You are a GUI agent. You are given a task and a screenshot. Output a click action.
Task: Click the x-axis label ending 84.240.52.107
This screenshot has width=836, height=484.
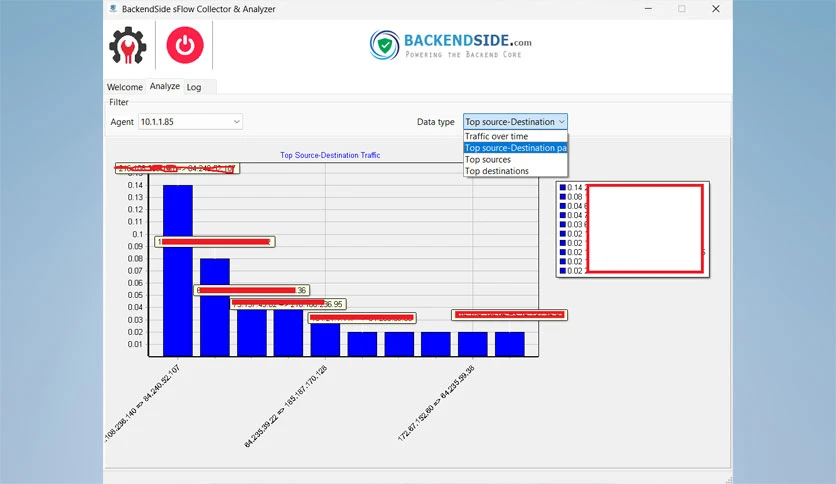coord(142,404)
